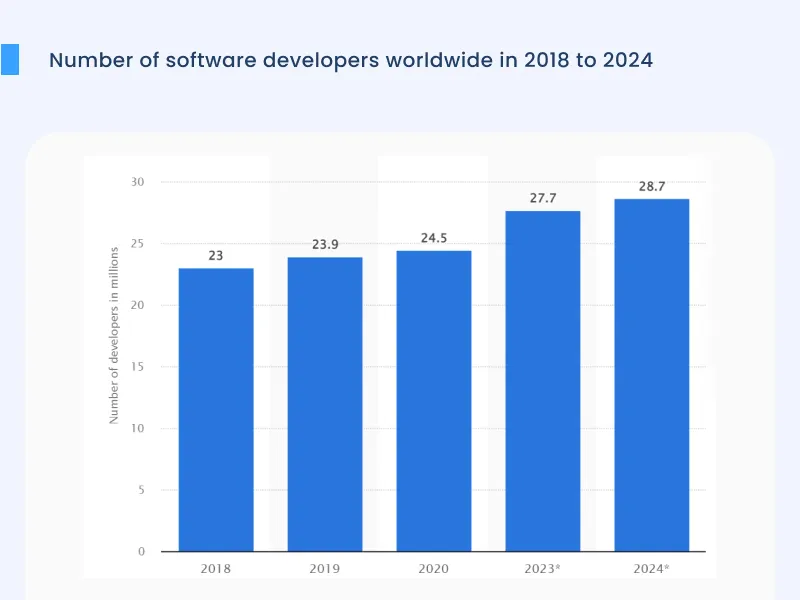
Task: Select the value label 23.9
Action: (324, 241)
